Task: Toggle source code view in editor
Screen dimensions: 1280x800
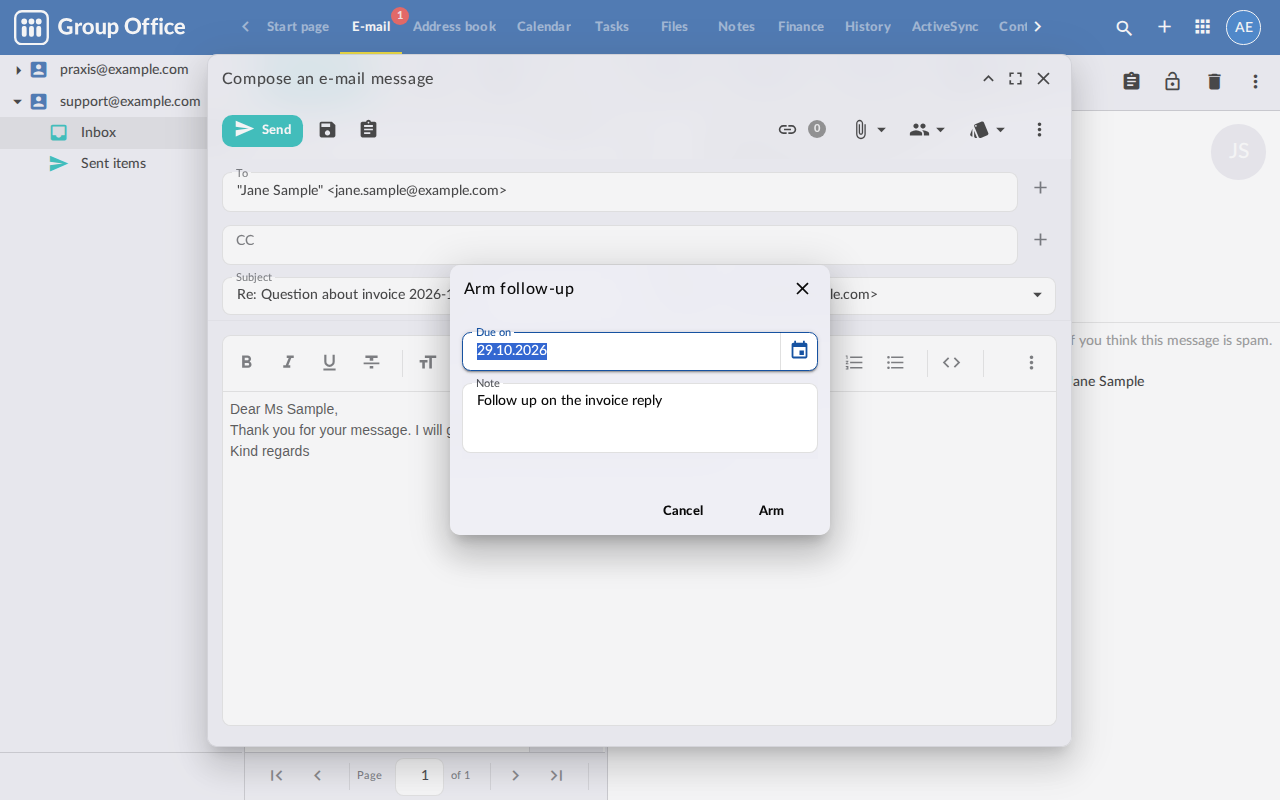Action: (x=951, y=363)
